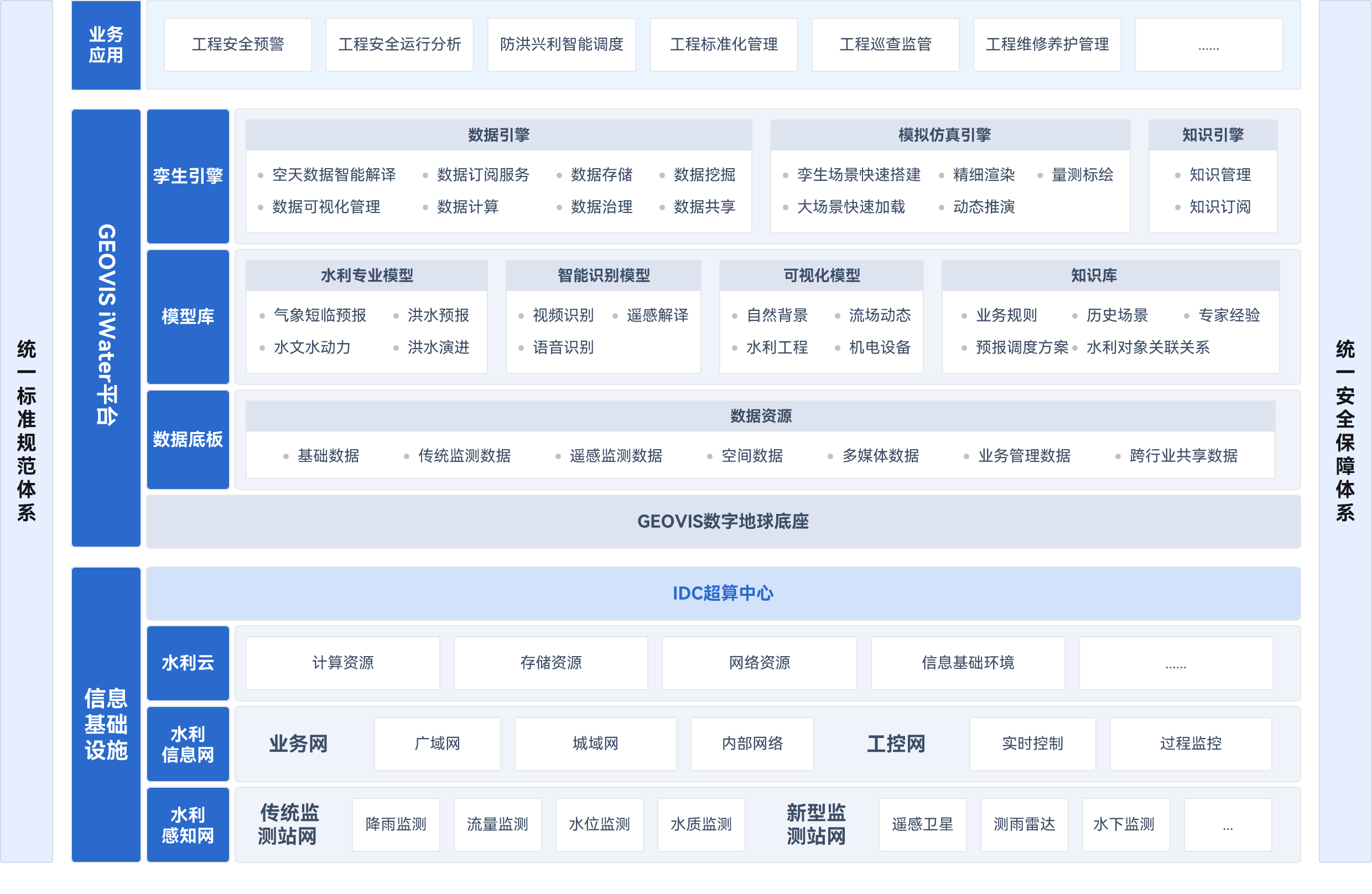The image size is (1372, 894).
Task: Click the IDC超算中心 bar
Action: [724, 594]
